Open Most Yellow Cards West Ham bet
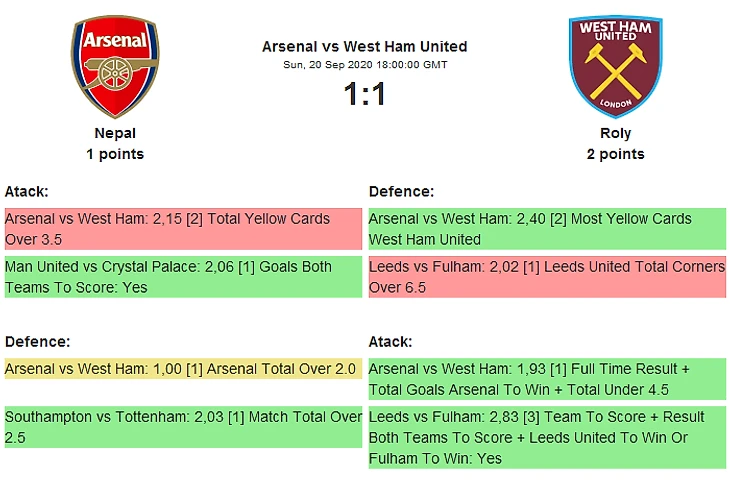 tap(546, 229)
